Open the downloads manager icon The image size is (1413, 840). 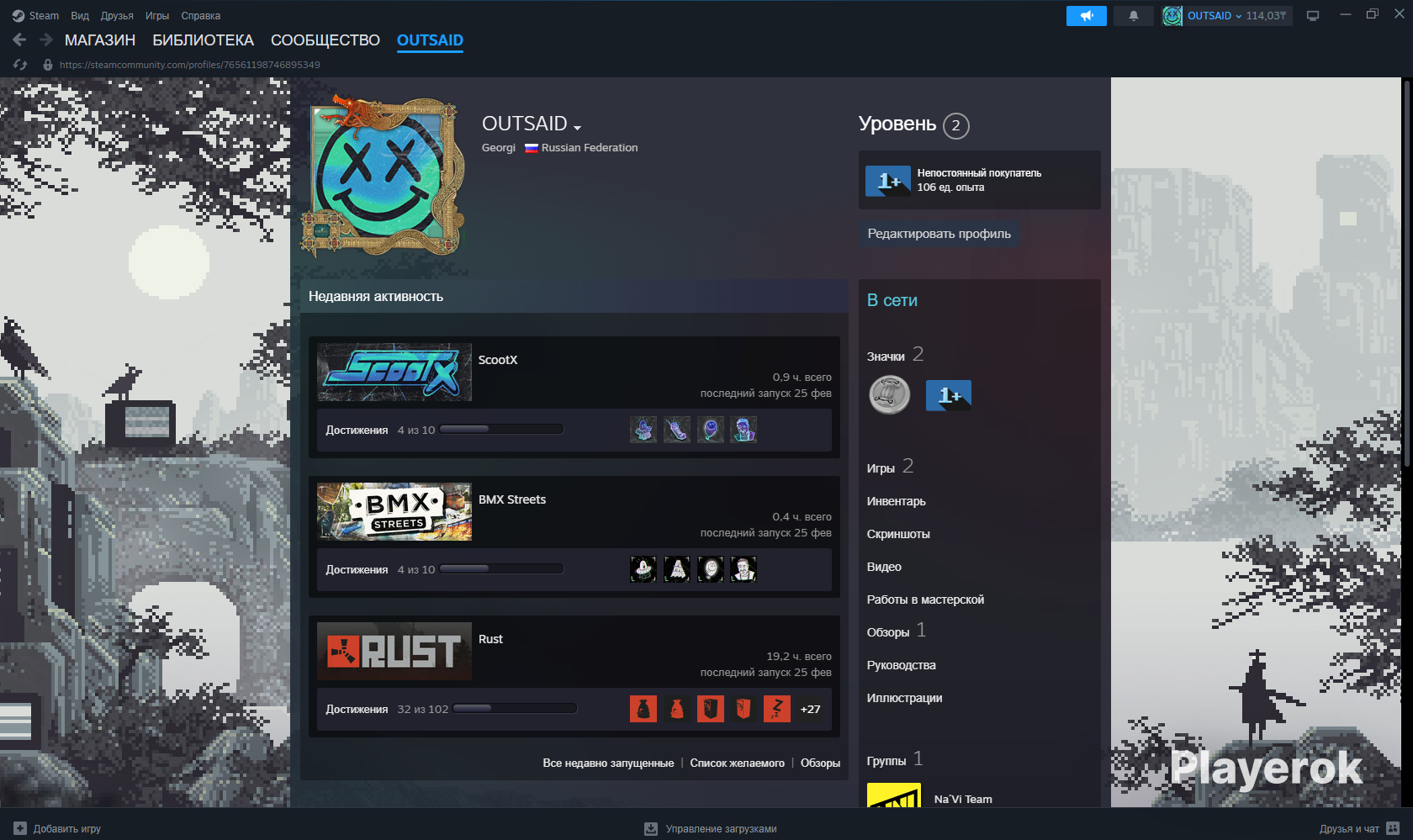(x=651, y=828)
